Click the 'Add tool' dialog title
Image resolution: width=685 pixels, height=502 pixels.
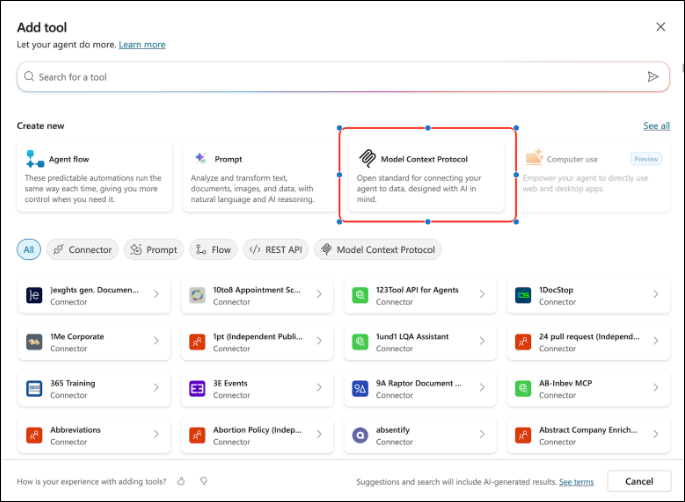coord(42,28)
